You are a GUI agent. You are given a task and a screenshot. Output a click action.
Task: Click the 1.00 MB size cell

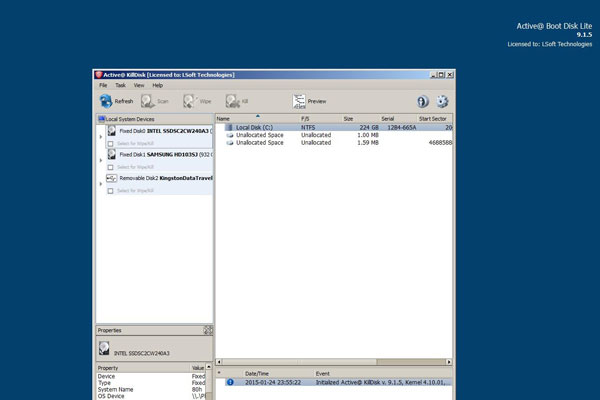[368, 135]
